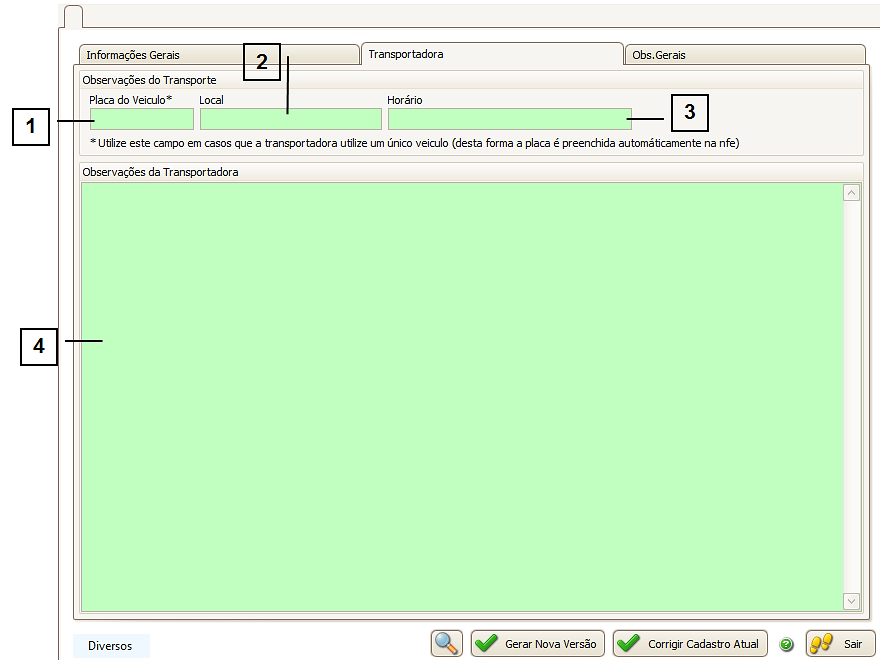Click the small green help icon
Image resolution: width=882 pixels, height=665 pixels.
pyautogui.click(x=786, y=645)
